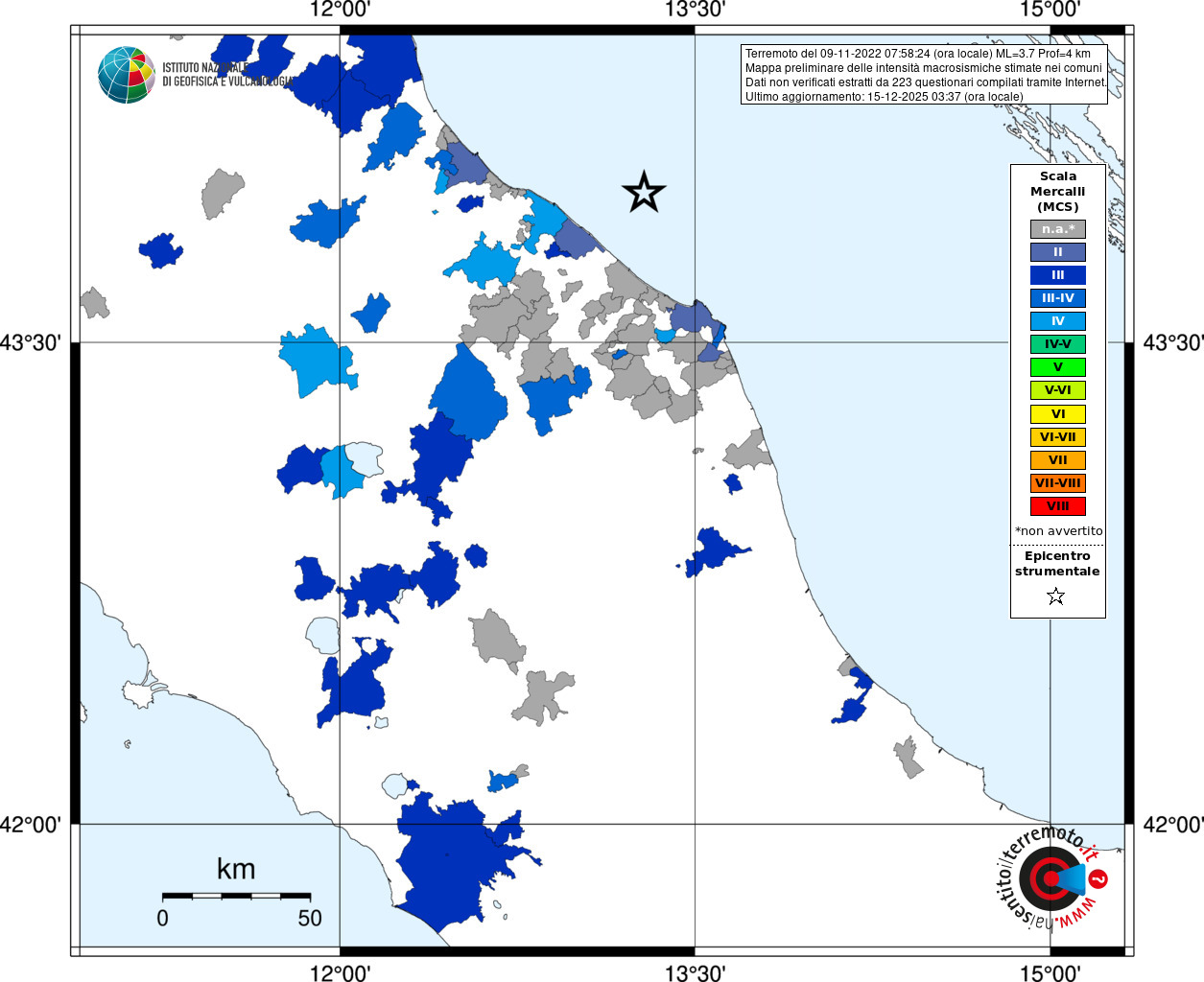The image size is (1204, 982).
Task: Click the earthquake info text box
Action: [925, 75]
